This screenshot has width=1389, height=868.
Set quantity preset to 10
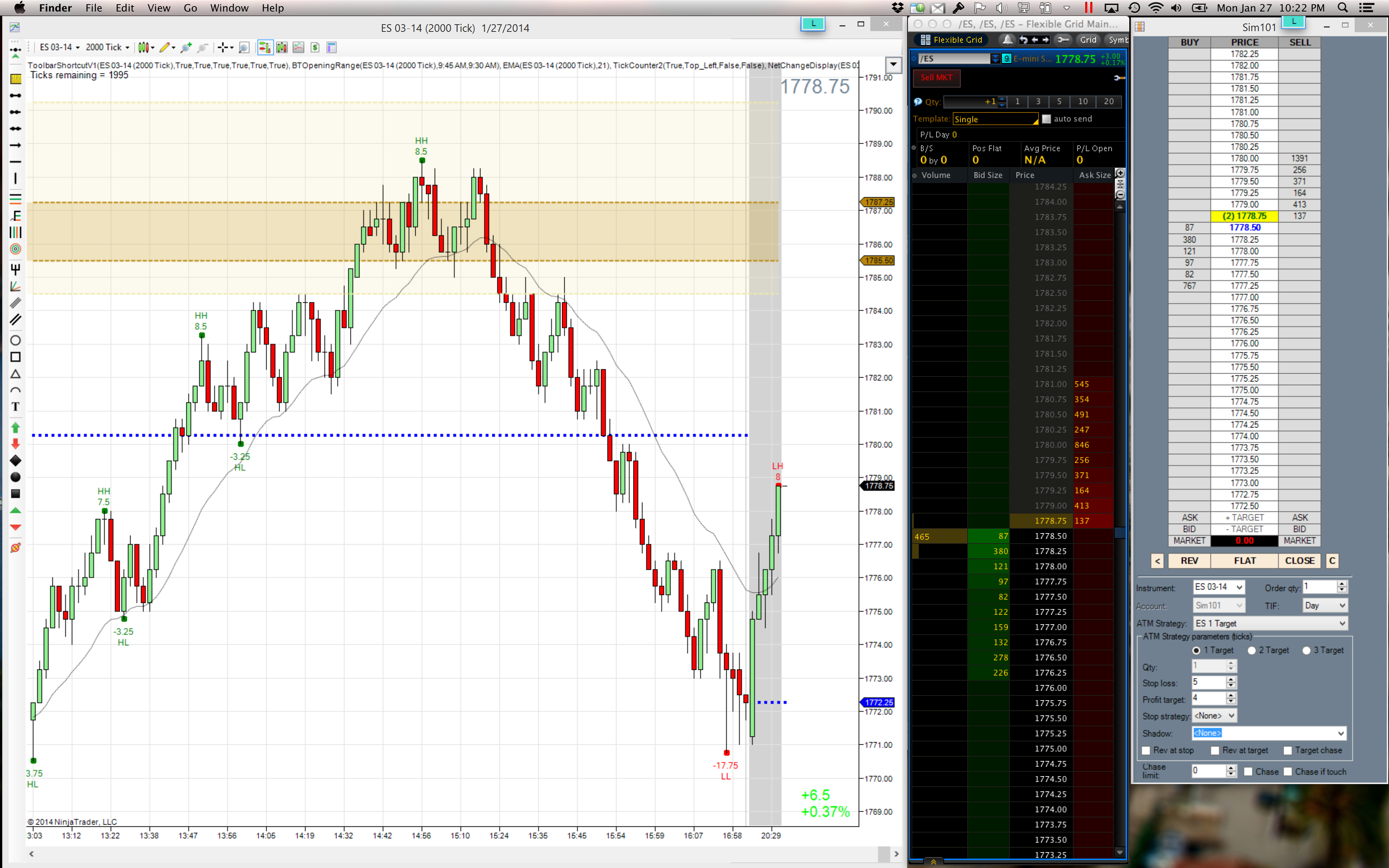click(1083, 102)
